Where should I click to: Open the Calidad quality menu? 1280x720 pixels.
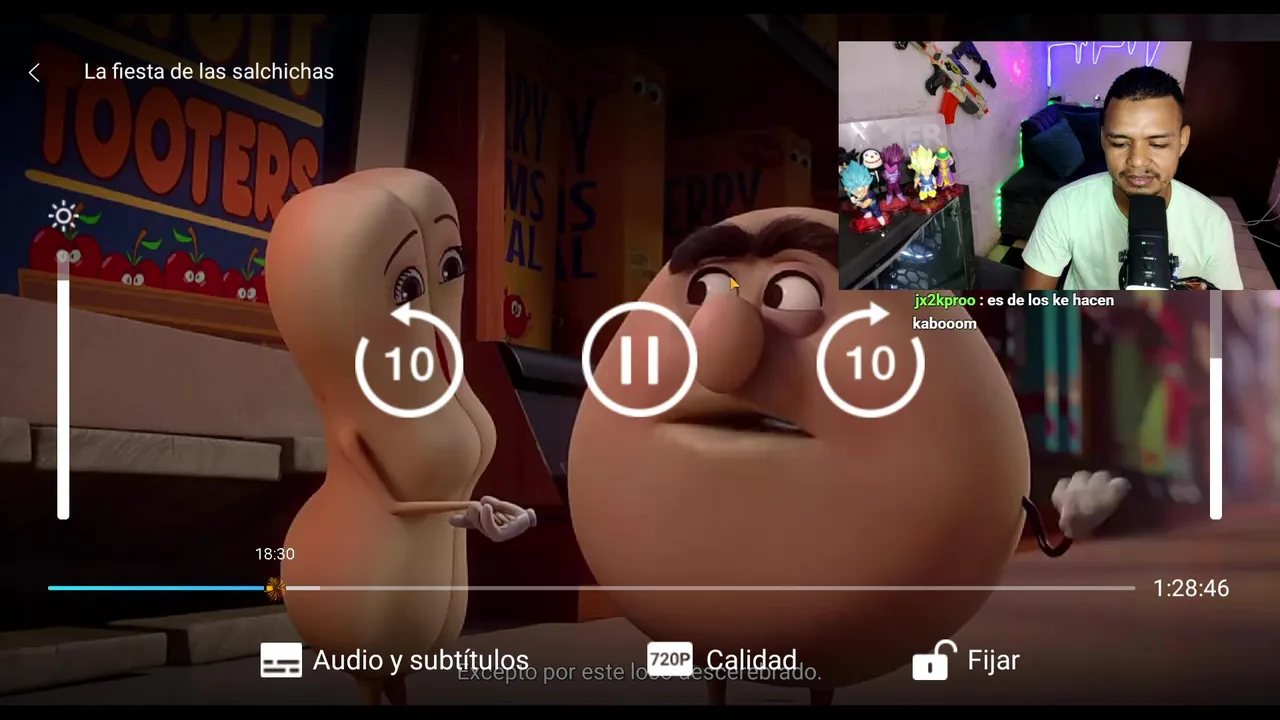point(722,660)
